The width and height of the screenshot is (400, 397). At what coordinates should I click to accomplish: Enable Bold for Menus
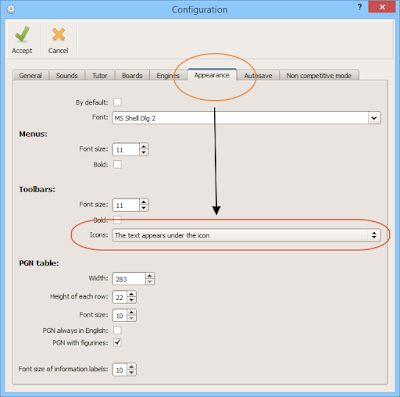point(117,164)
